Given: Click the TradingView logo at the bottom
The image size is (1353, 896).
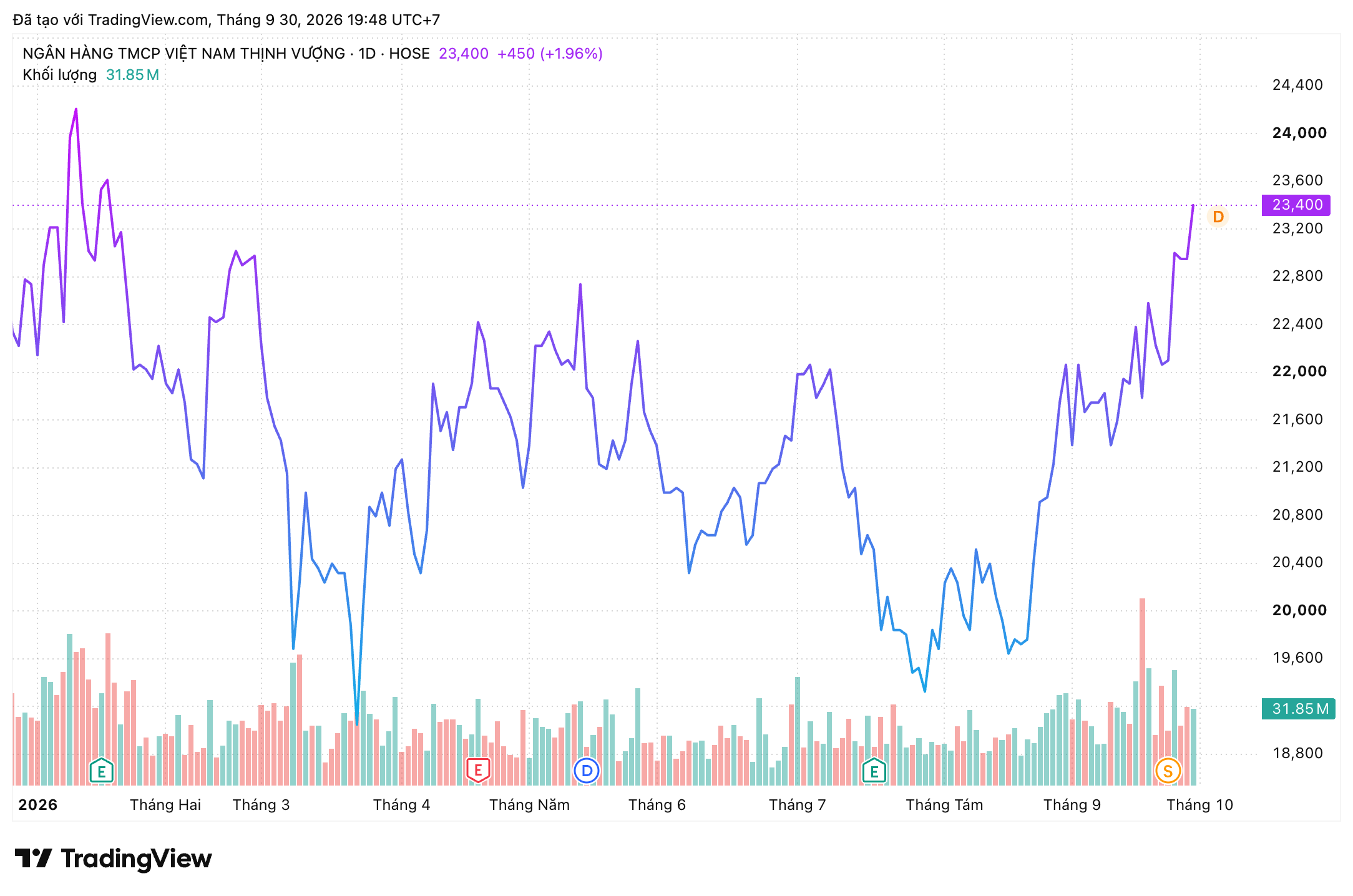Looking at the screenshot, I should (113, 859).
